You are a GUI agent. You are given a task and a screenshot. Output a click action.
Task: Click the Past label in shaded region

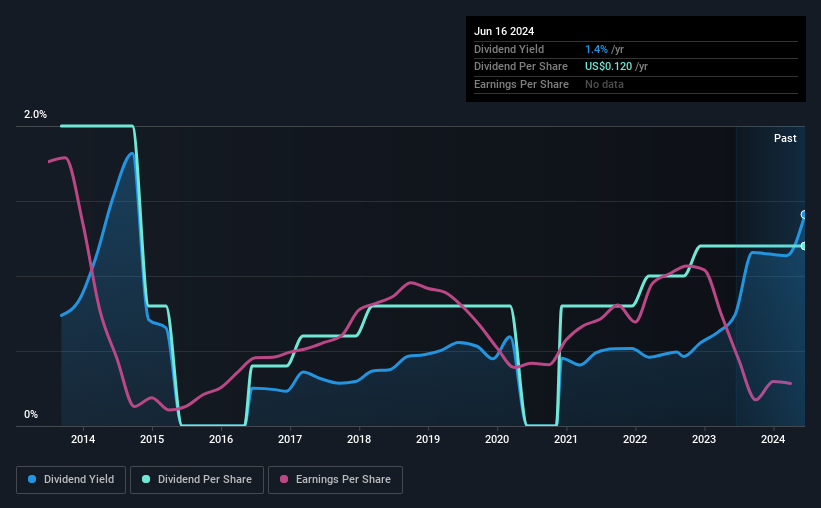pyautogui.click(x=785, y=138)
